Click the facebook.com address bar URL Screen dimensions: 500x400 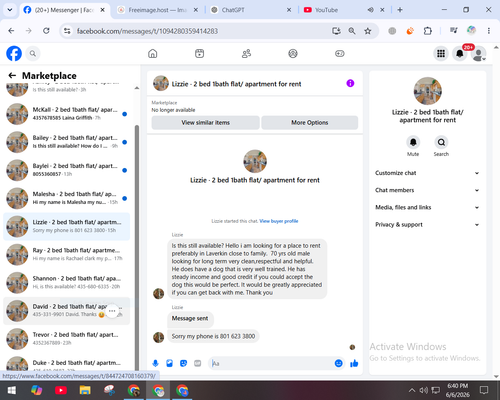pos(147,31)
